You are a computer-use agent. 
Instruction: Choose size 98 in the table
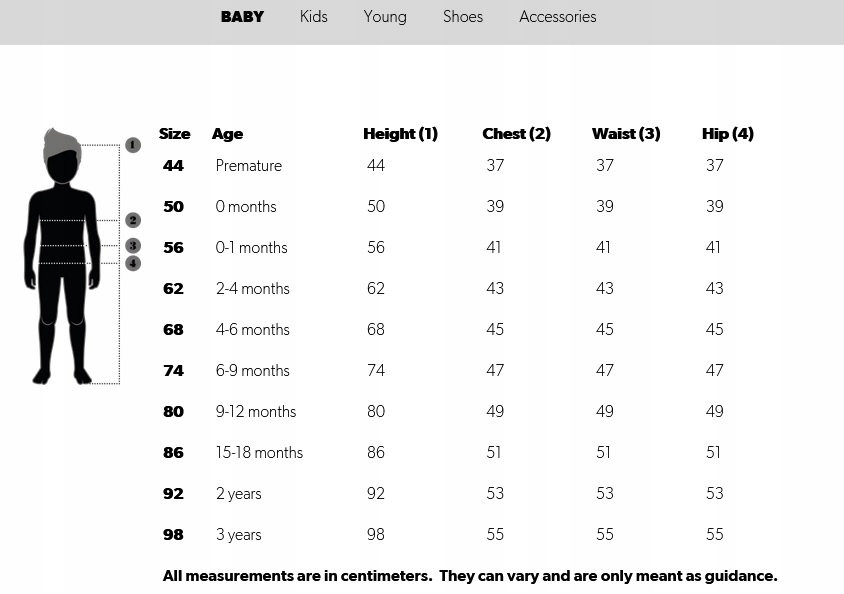[174, 535]
